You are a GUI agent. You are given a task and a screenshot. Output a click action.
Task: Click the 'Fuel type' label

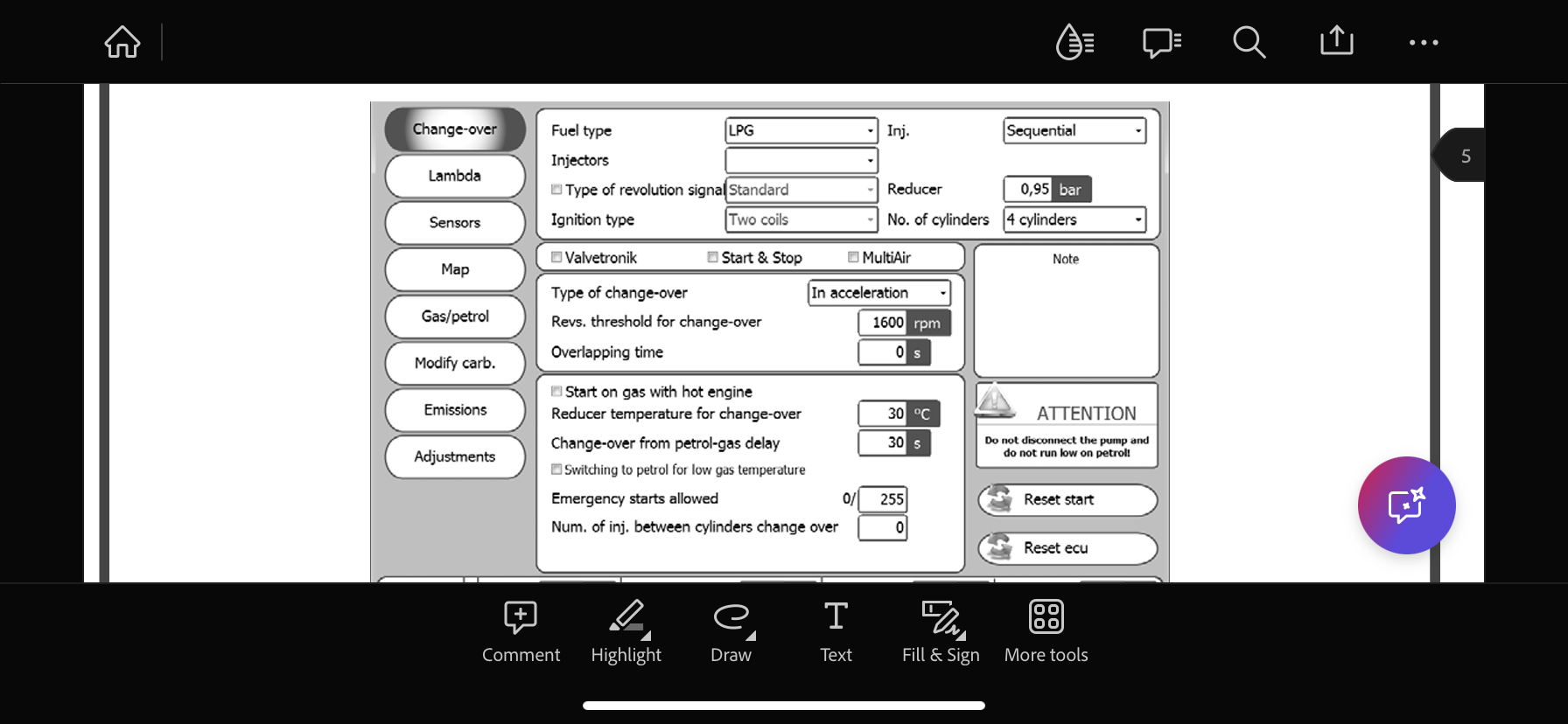581,130
